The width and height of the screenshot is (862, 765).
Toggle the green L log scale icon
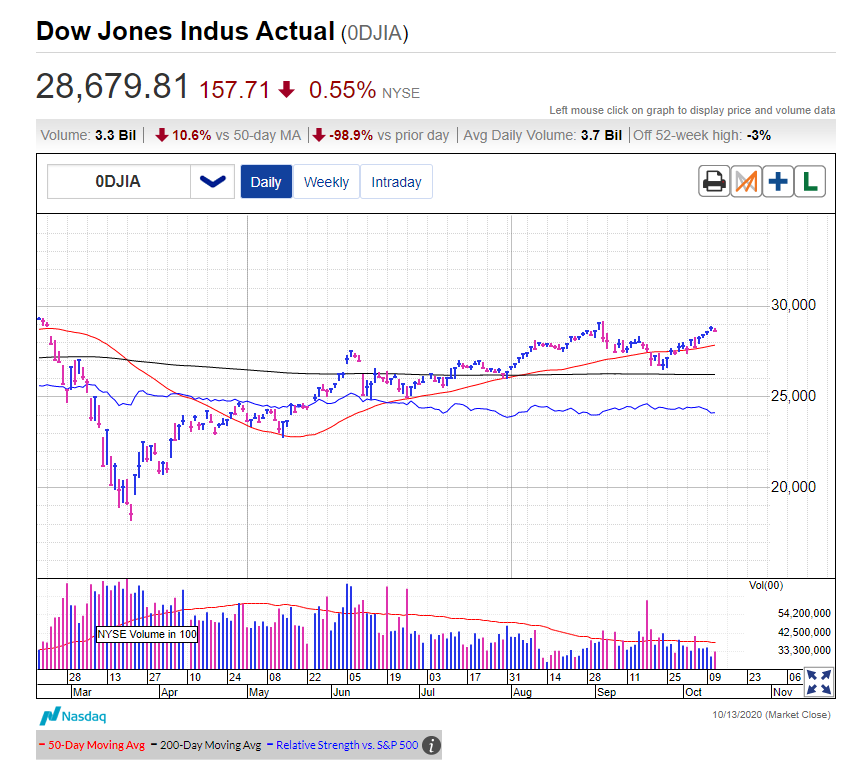(810, 181)
